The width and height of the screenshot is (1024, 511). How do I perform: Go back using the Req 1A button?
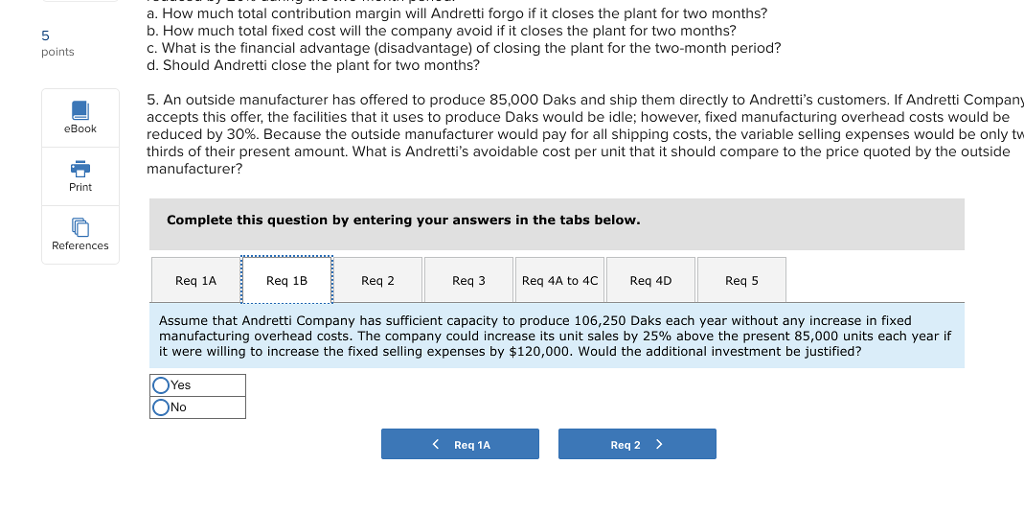(460, 444)
